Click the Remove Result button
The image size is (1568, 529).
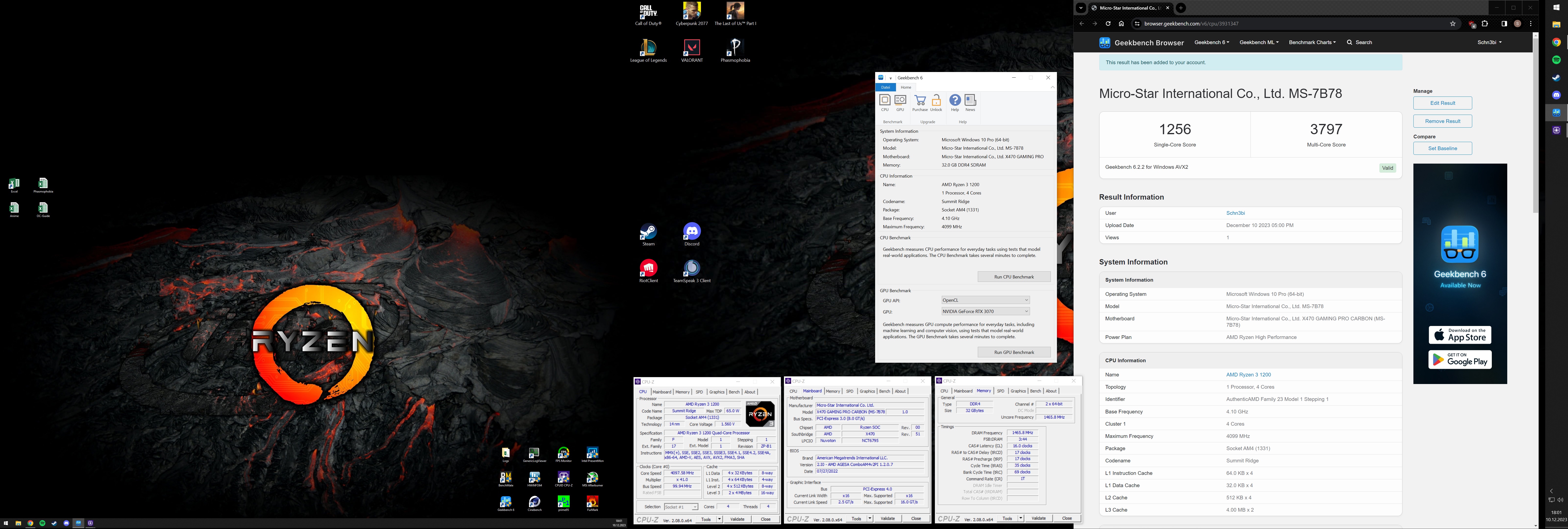[x=1443, y=121]
